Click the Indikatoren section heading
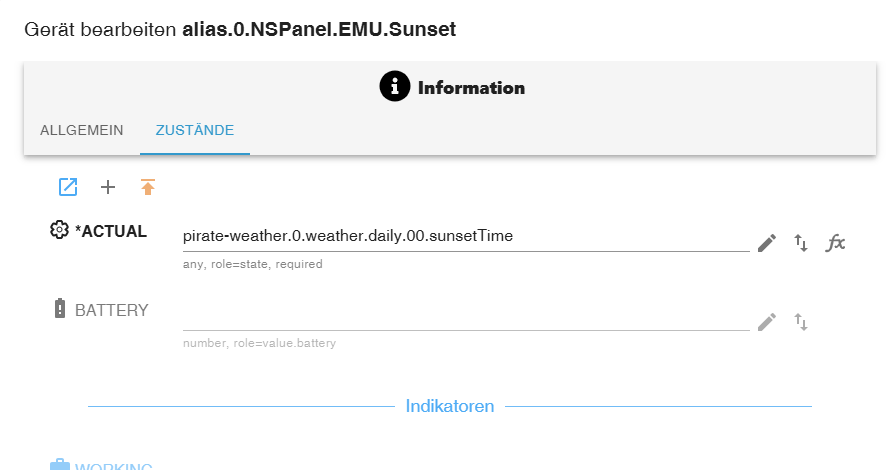 [x=450, y=406]
